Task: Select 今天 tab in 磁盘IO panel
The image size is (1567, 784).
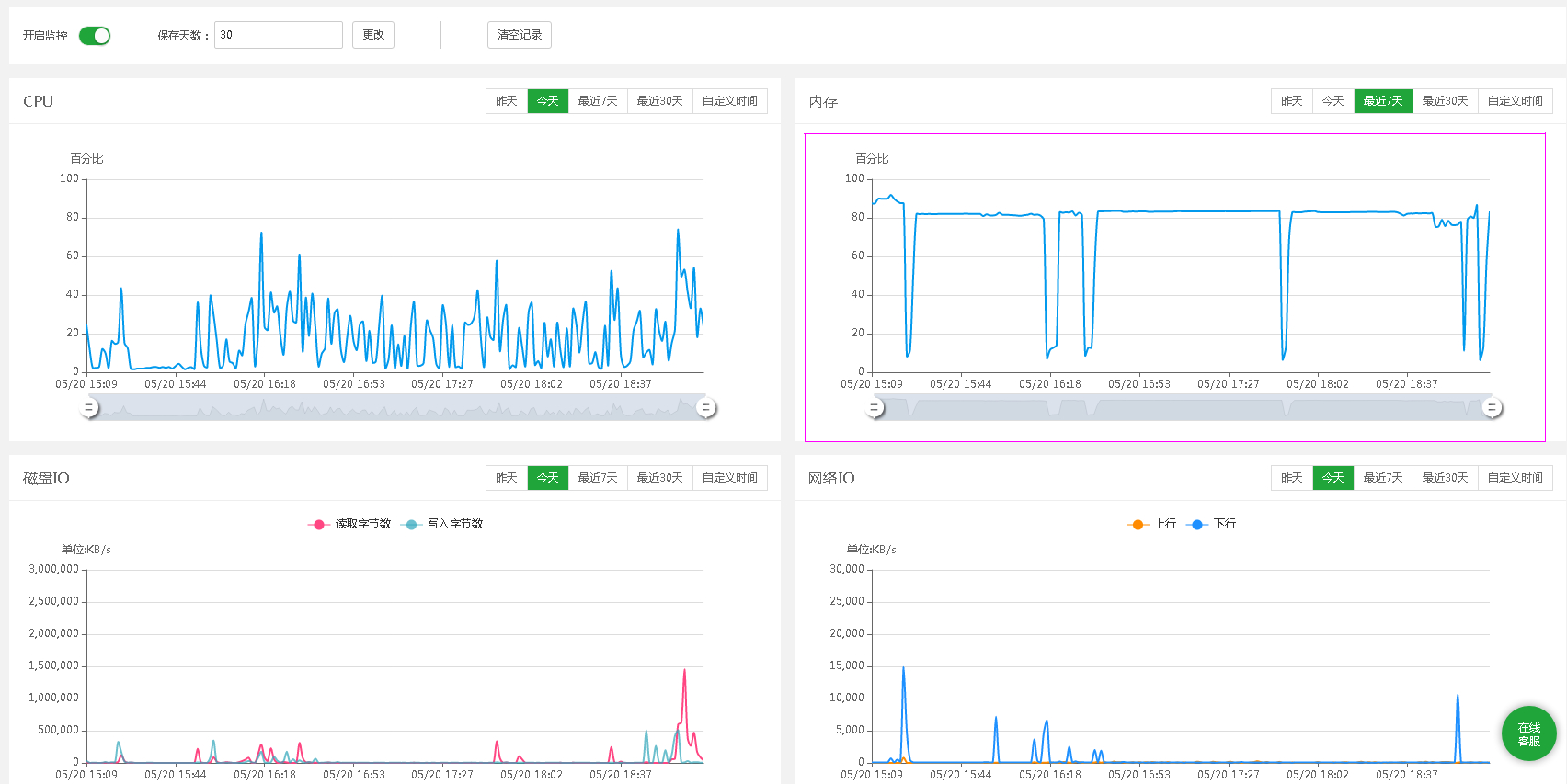Action: coord(548,478)
